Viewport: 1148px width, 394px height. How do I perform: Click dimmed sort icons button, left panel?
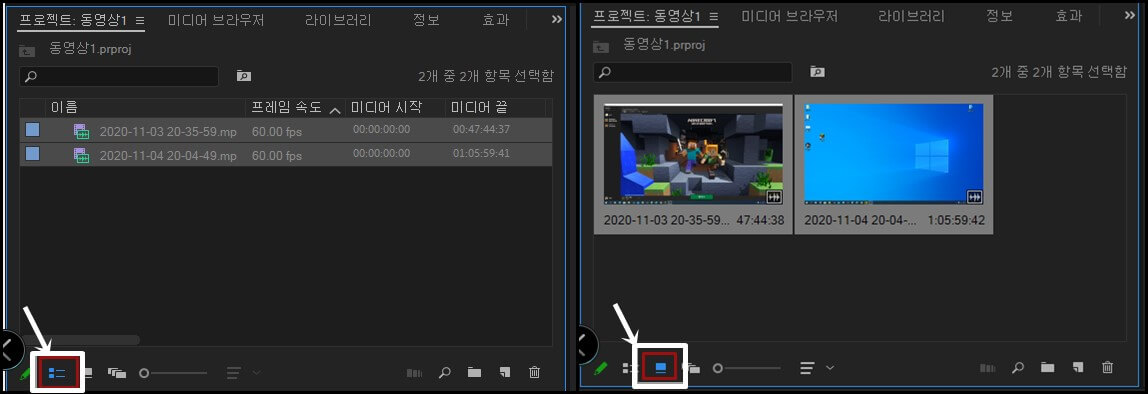[234, 373]
